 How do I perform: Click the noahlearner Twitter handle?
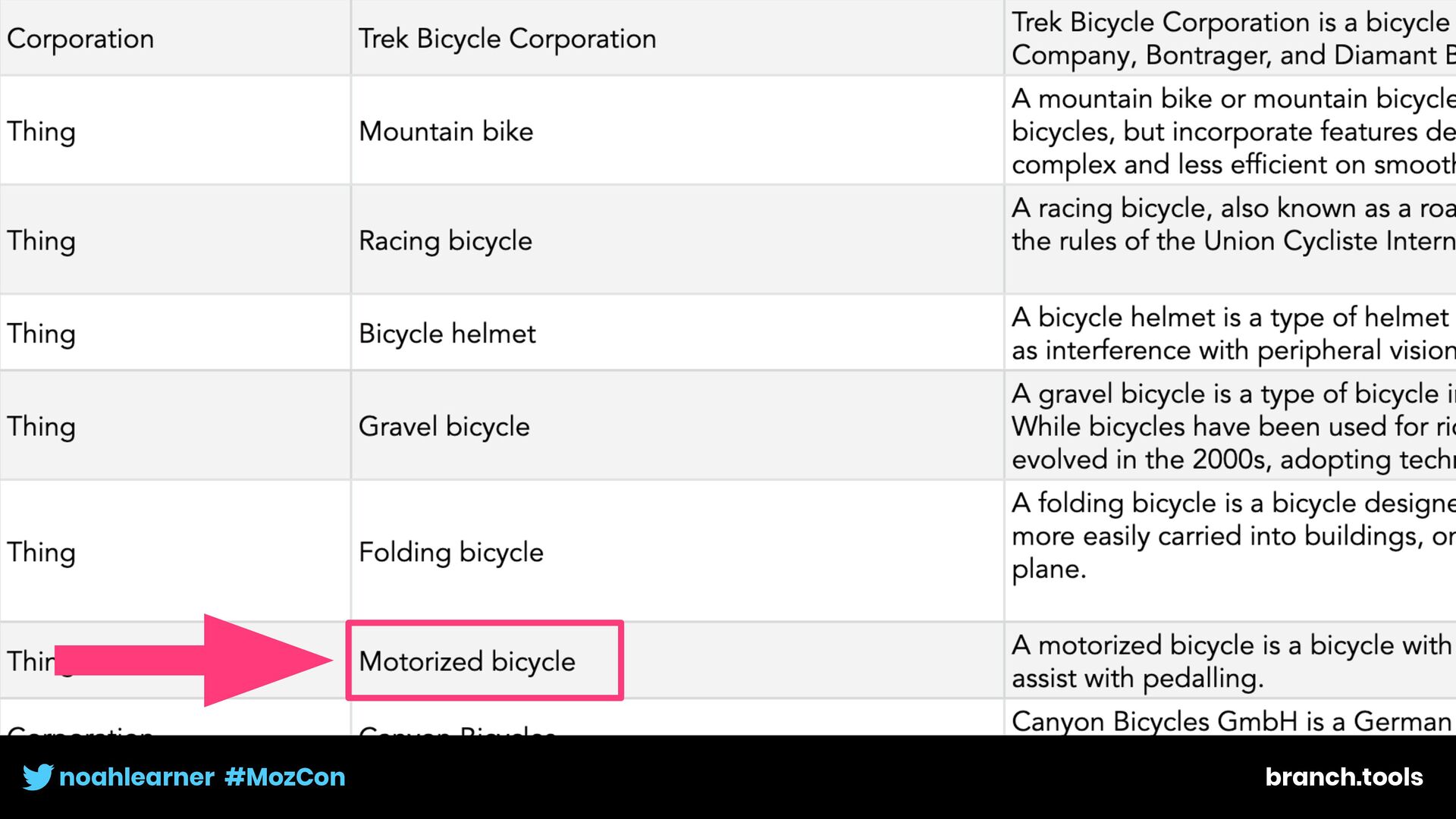pyautogui.click(x=137, y=777)
